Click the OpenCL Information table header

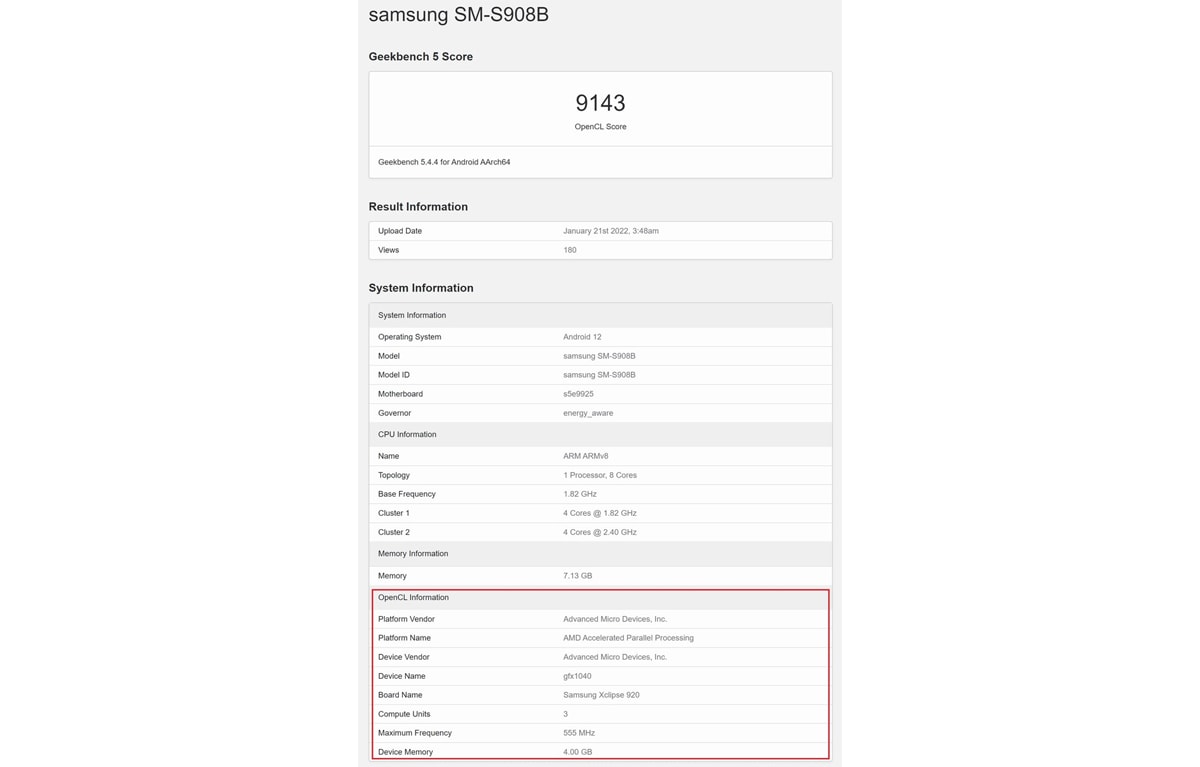tap(413, 598)
